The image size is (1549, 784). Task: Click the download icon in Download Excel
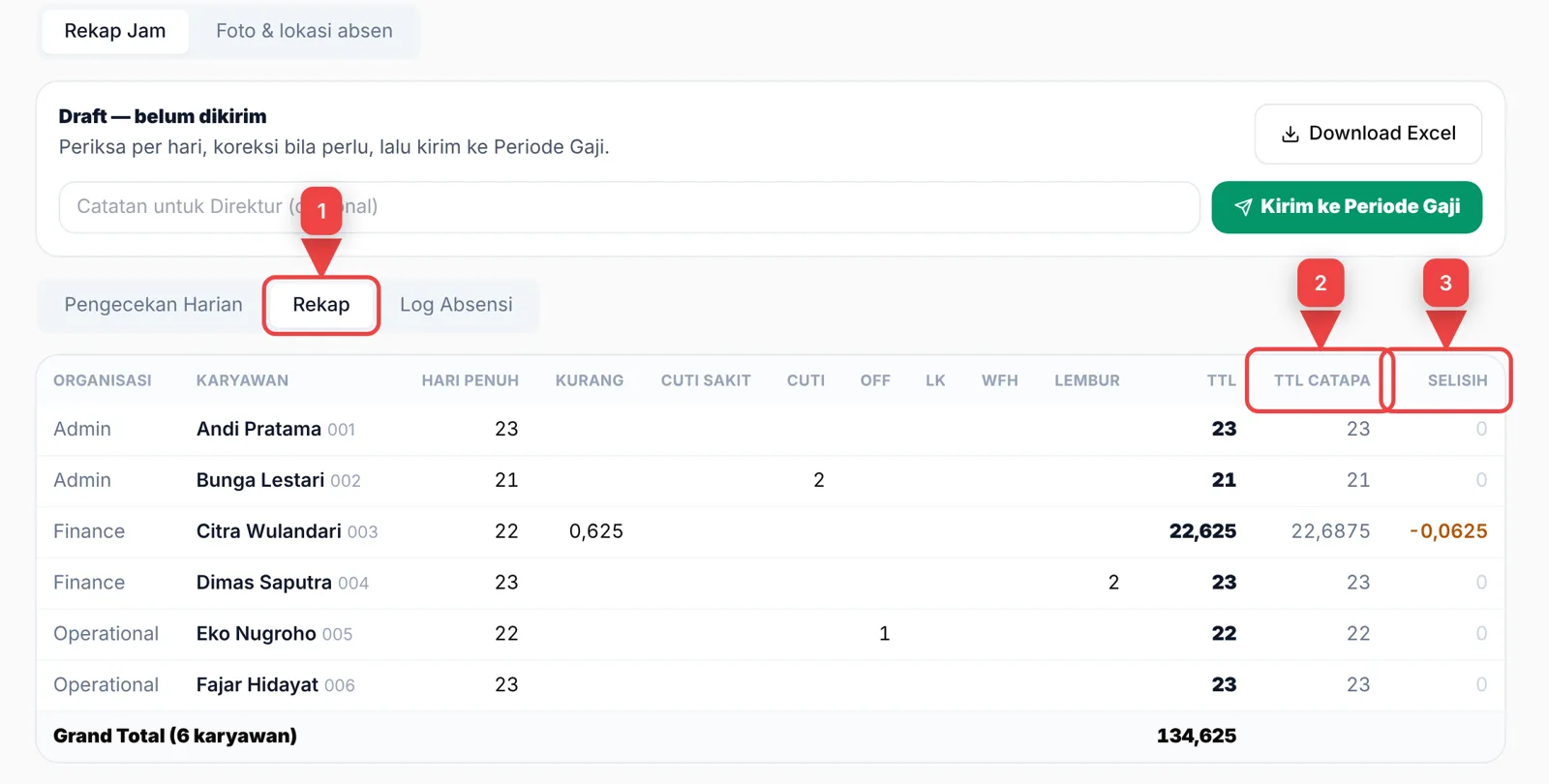click(1290, 134)
